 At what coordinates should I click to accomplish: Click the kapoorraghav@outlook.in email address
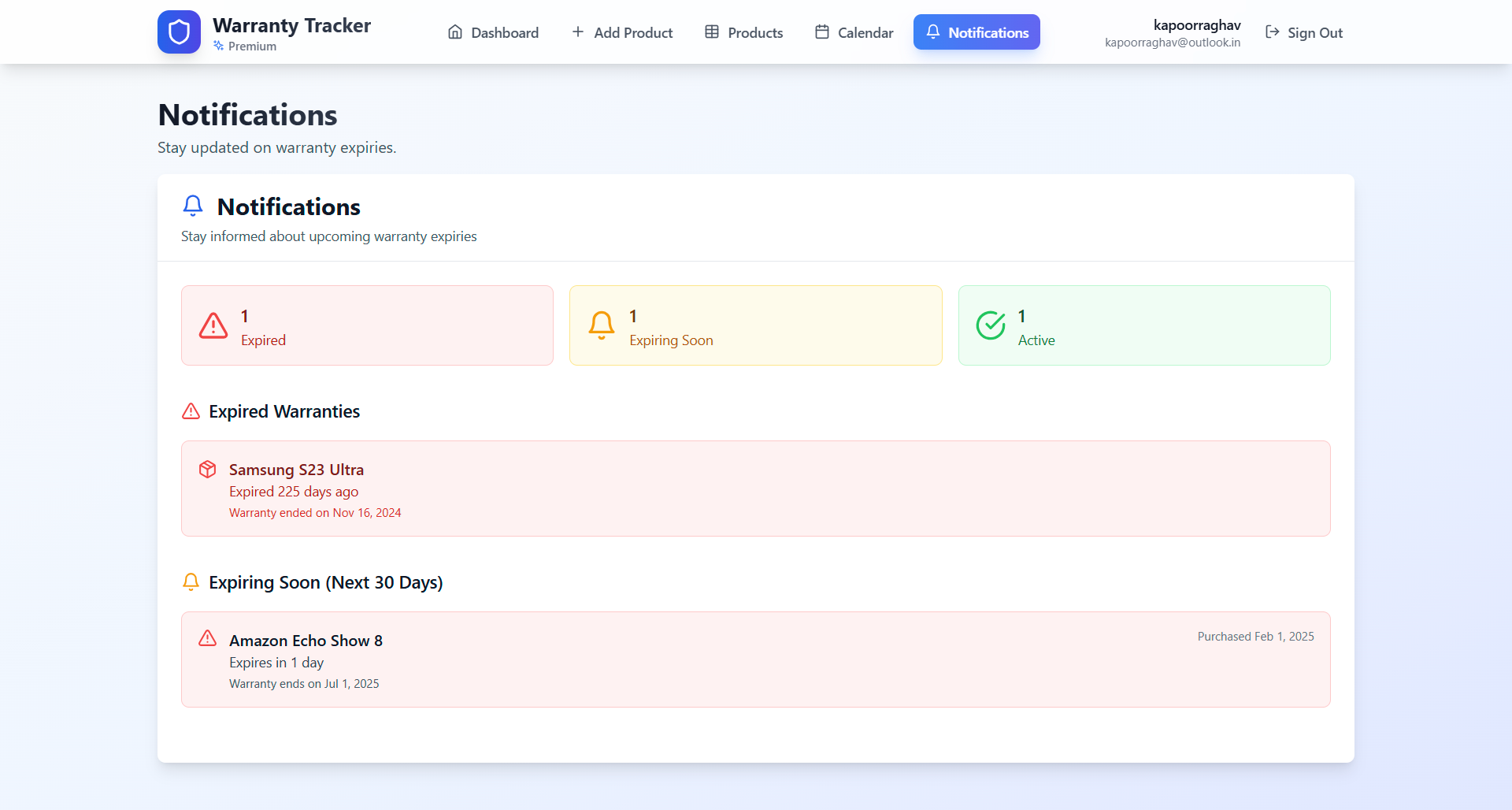[1173, 43]
